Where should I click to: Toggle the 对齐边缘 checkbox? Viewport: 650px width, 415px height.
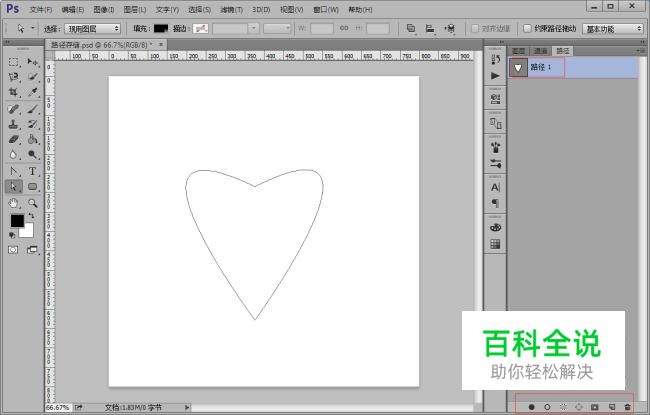point(475,29)
